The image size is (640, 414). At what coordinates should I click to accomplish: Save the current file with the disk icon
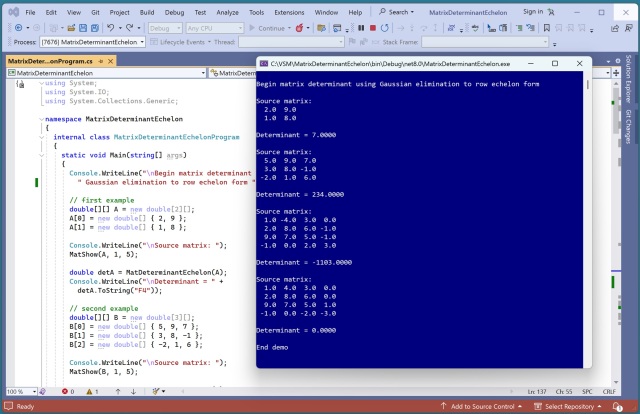point(83,28)
